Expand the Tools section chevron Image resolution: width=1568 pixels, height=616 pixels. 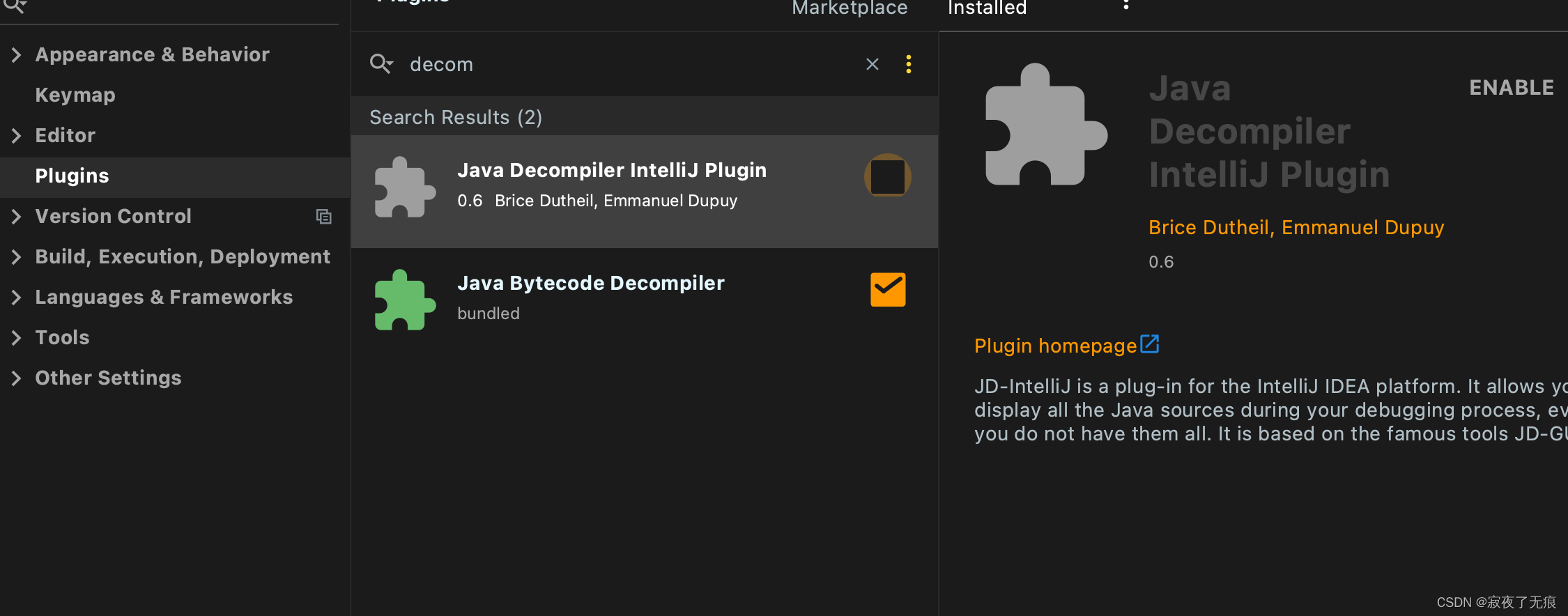[17, 337]
